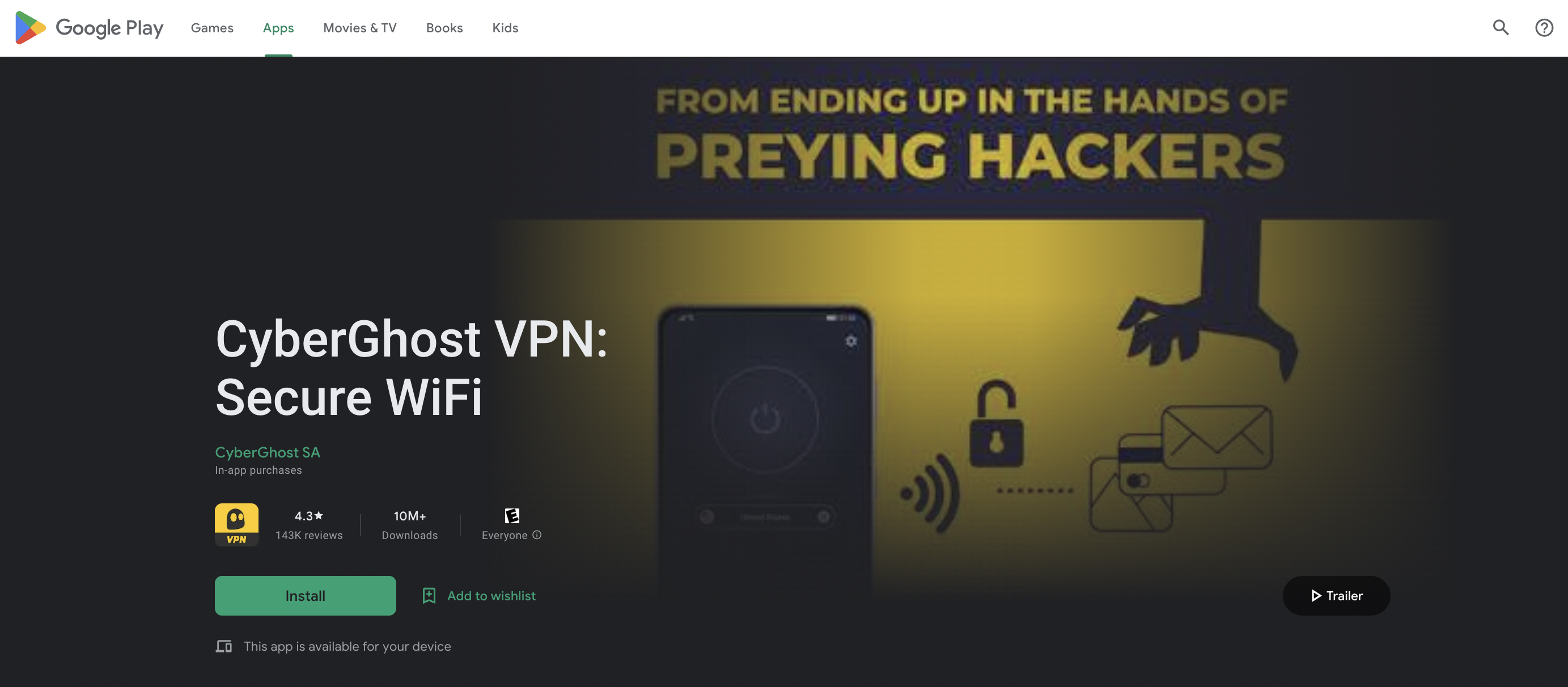This screenshot has height=687, width=1568.
Task: Open the help center question-mark icon
Action: 1544,28
